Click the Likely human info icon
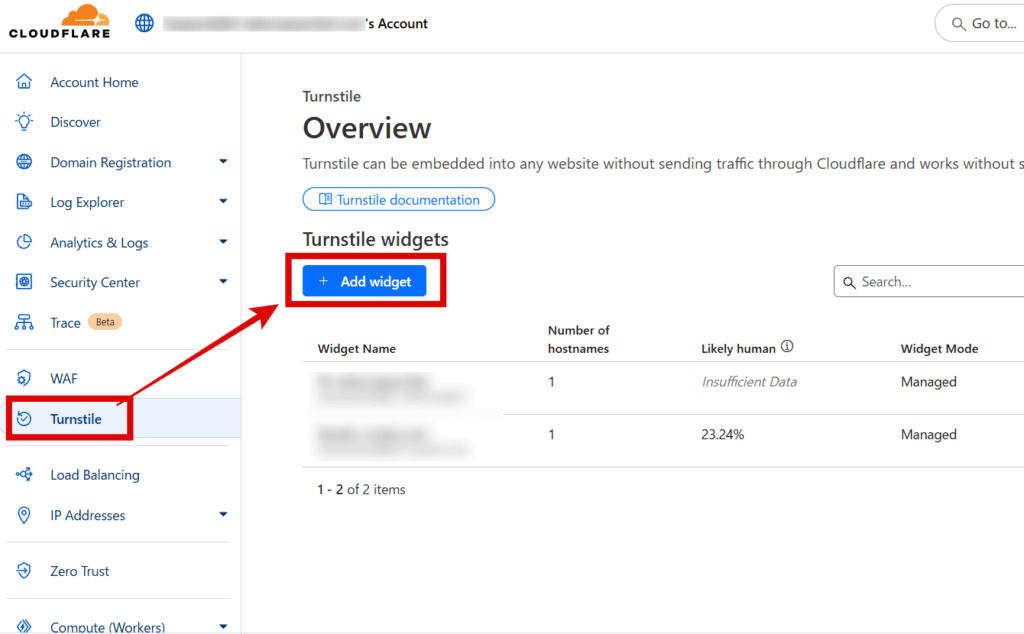 pos(787,347)
